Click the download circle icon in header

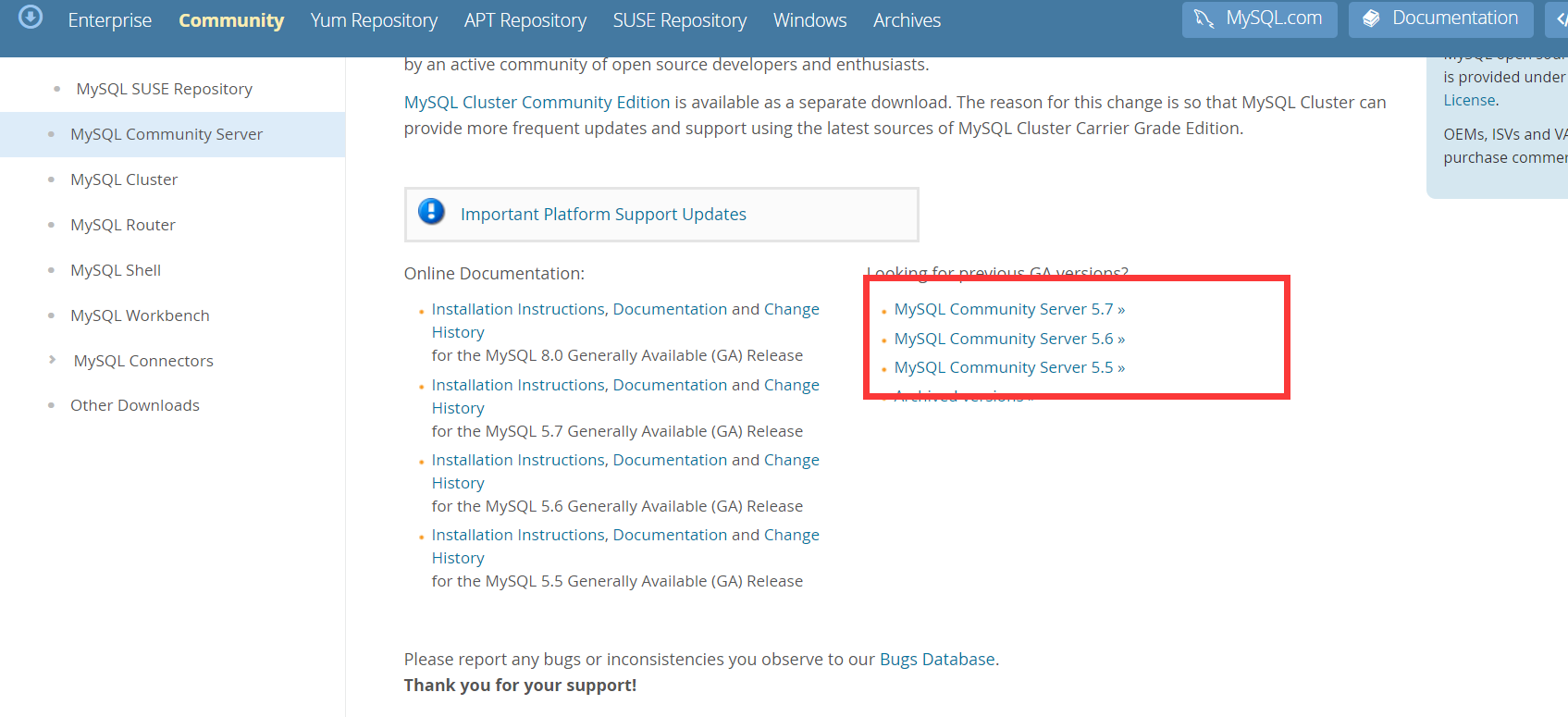tap(31, 17)
